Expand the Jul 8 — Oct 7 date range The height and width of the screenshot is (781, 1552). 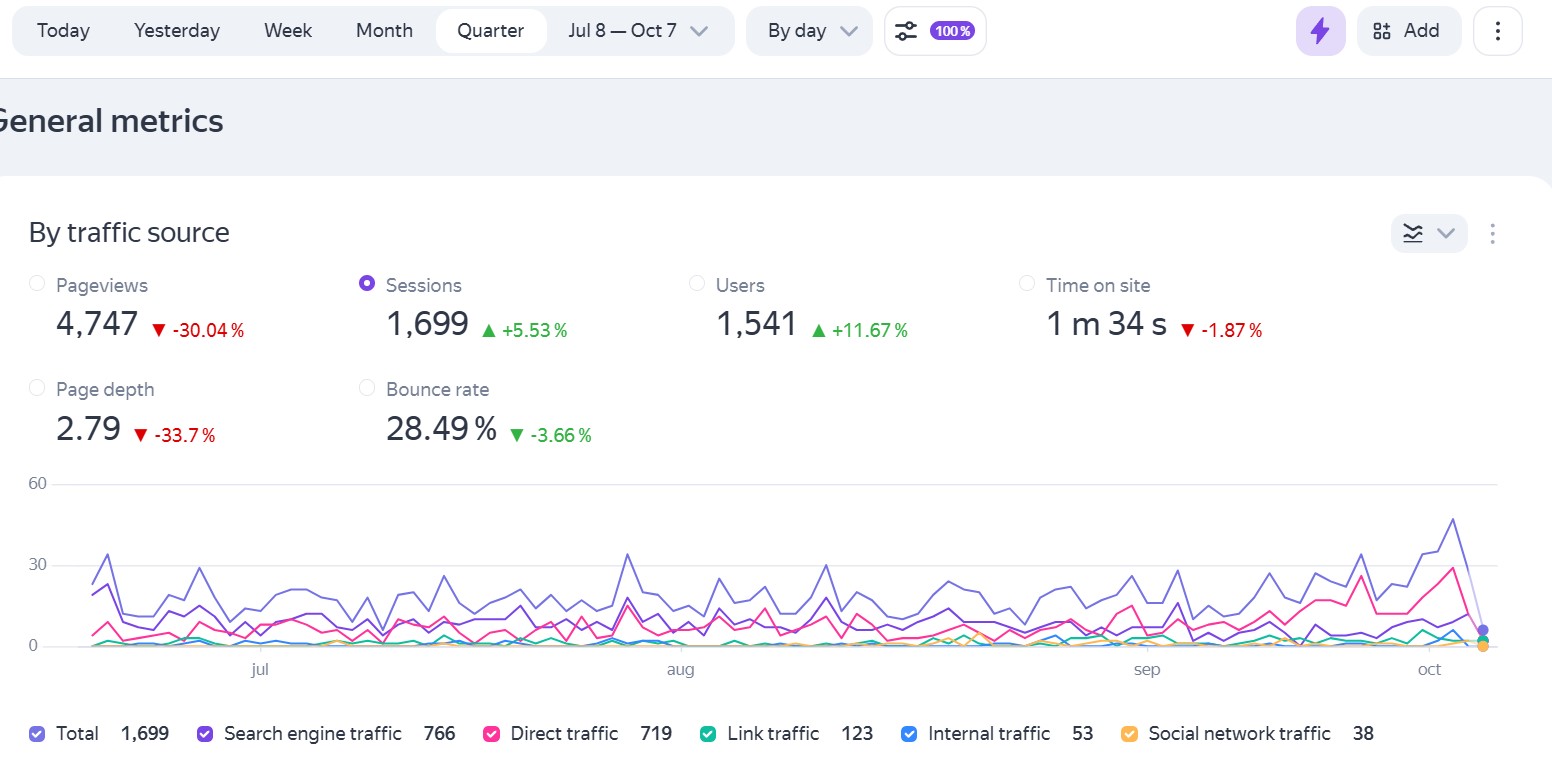[x=638, y=31]
